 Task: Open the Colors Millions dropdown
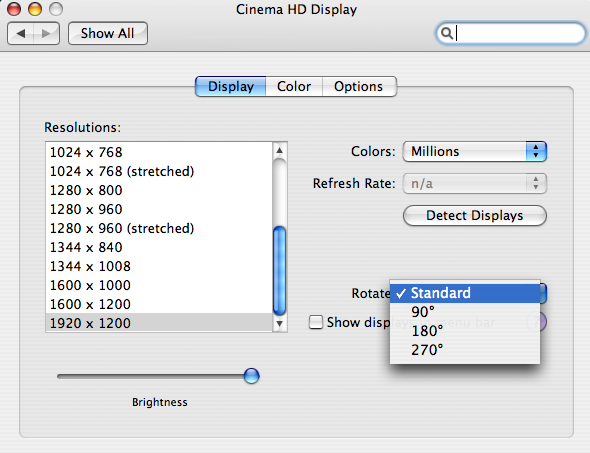click(474, 152)
